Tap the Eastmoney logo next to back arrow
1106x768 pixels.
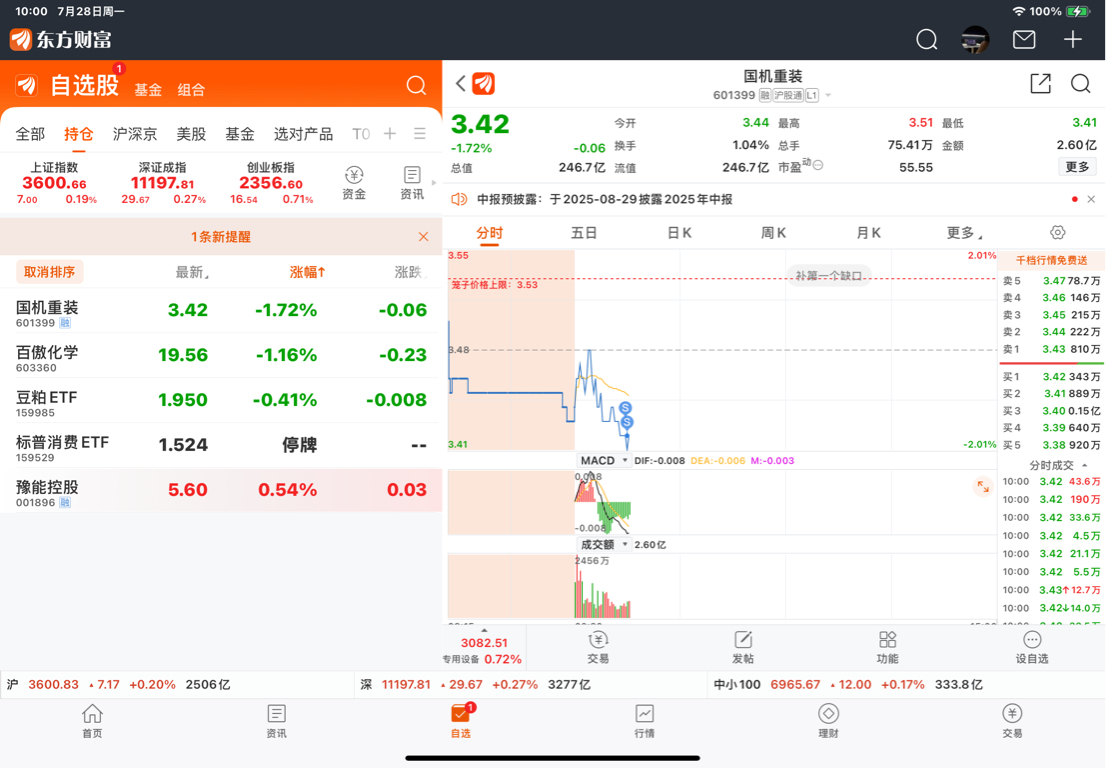[484, 83]
